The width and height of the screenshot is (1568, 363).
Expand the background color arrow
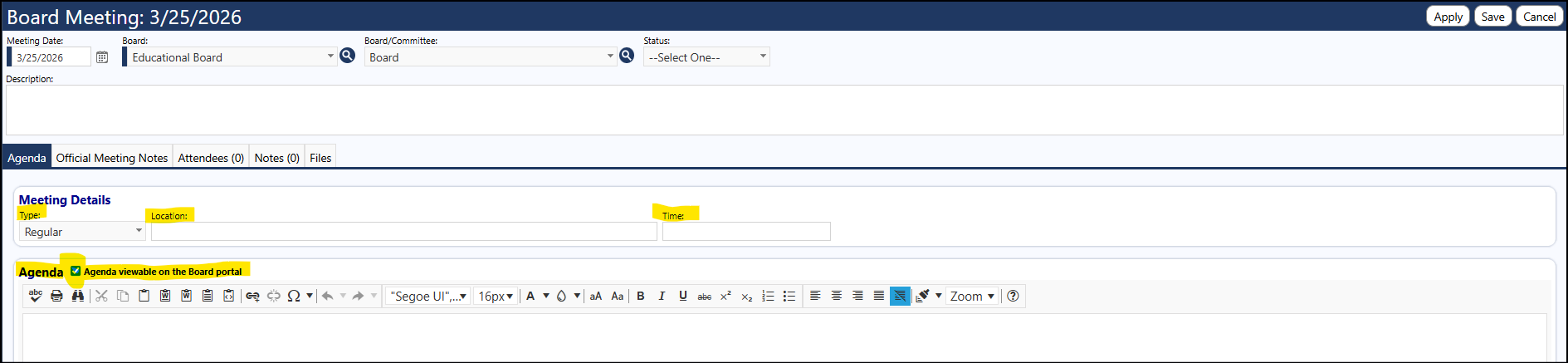coord(577,296)
